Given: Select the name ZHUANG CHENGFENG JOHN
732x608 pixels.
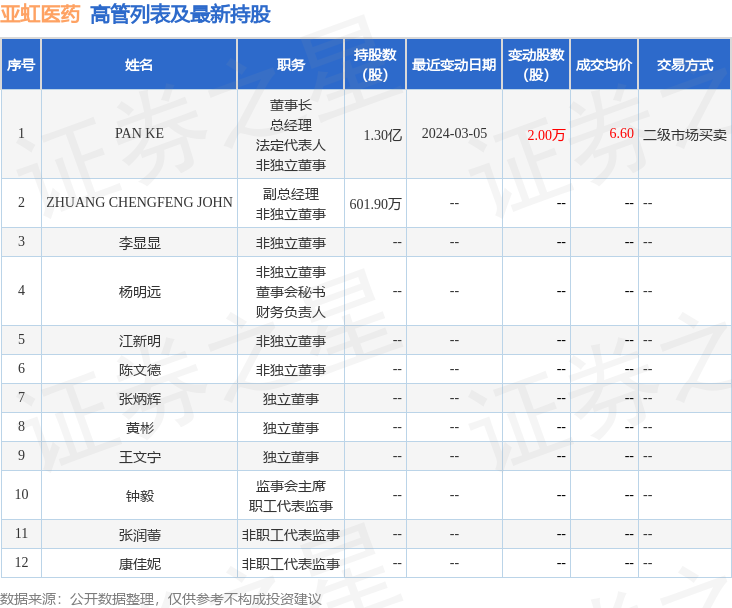Looking at the screenshot, I should click(x=139, y=202).
